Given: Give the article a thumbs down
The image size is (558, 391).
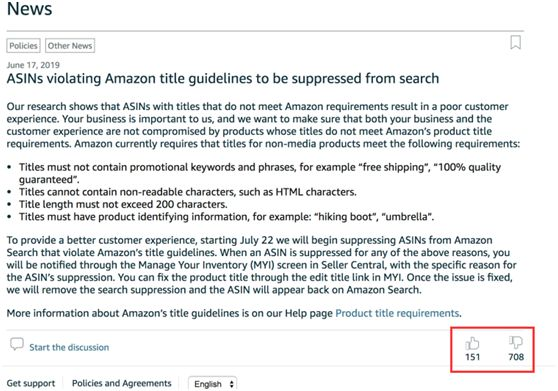Looking at the screenshot, I should (516, 343).
